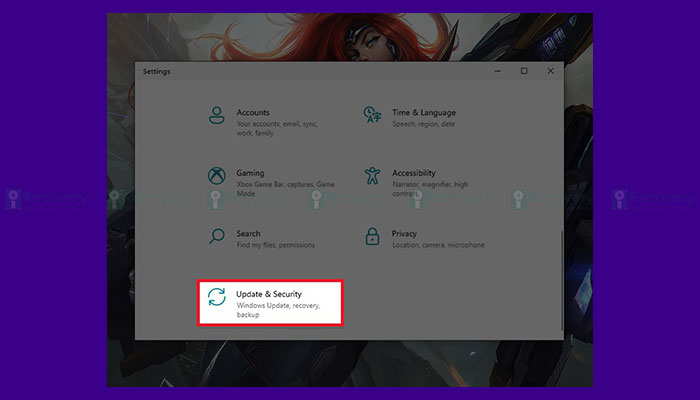Click the Time & Language clock icon
700x400 pixels.
372,115
